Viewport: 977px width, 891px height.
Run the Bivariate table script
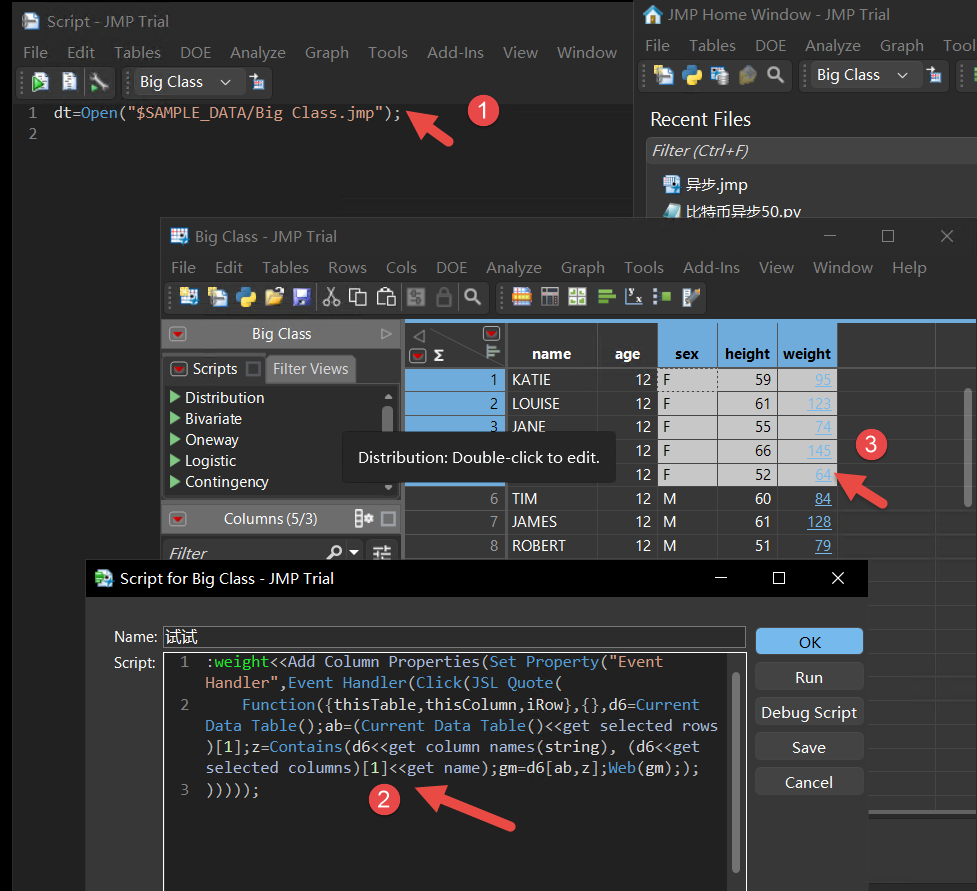click(175, 418)
